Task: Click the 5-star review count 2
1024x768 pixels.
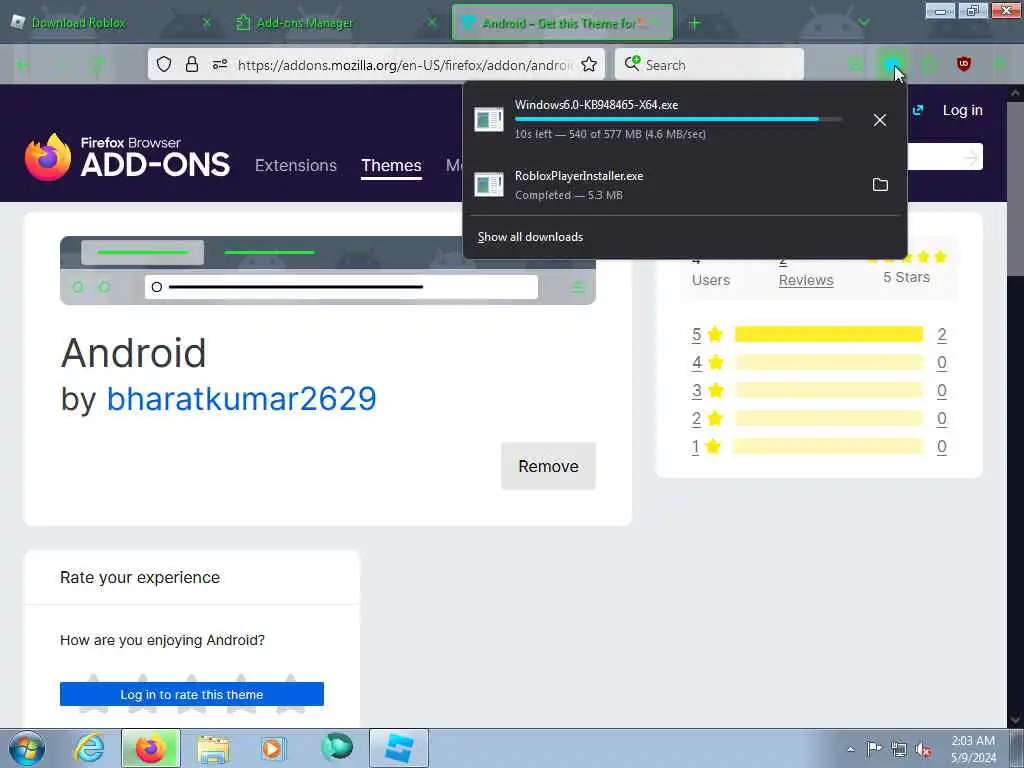Action: [x=942, y=334]
